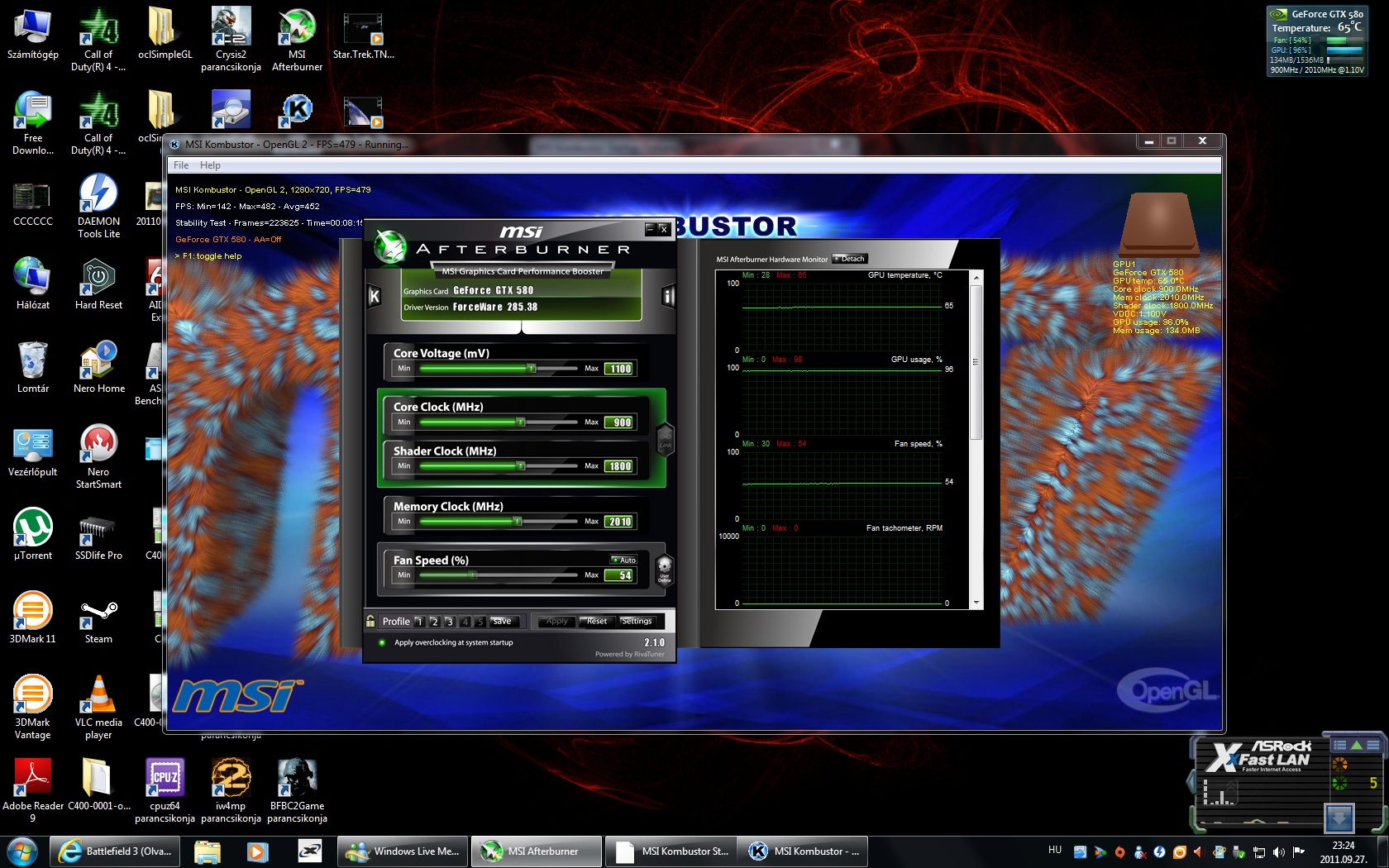
Task: Click the XFast LAN green up arrow
Action: (x=1356, y=745)
